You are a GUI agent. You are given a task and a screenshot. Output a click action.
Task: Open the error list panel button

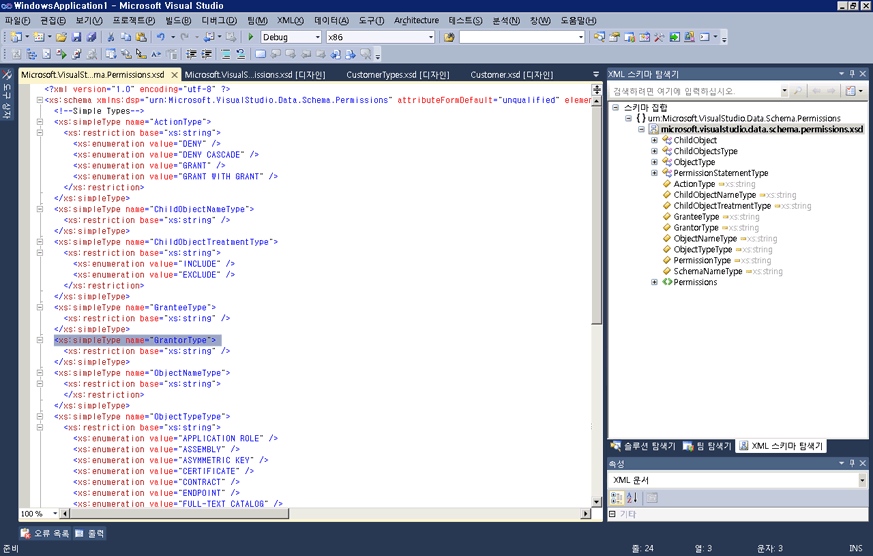tap(45, 533)
